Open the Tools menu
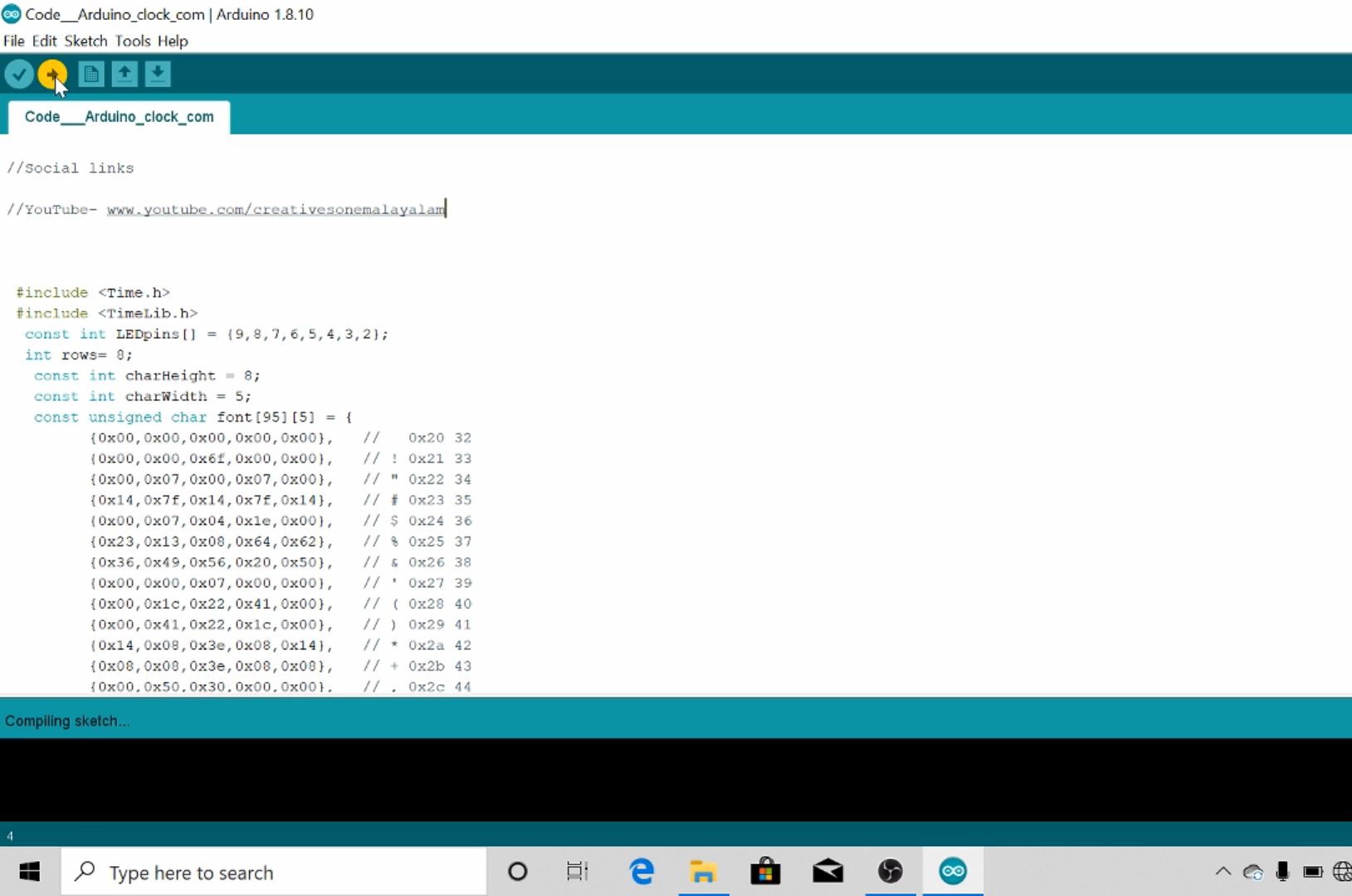1352x896 pixels. point(133,41)
